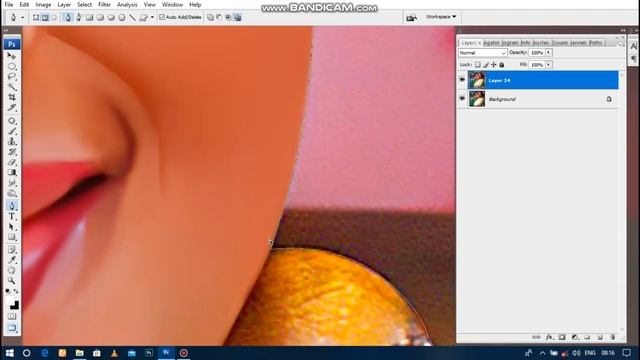Choose Line tool in options bar

[132, 17]
